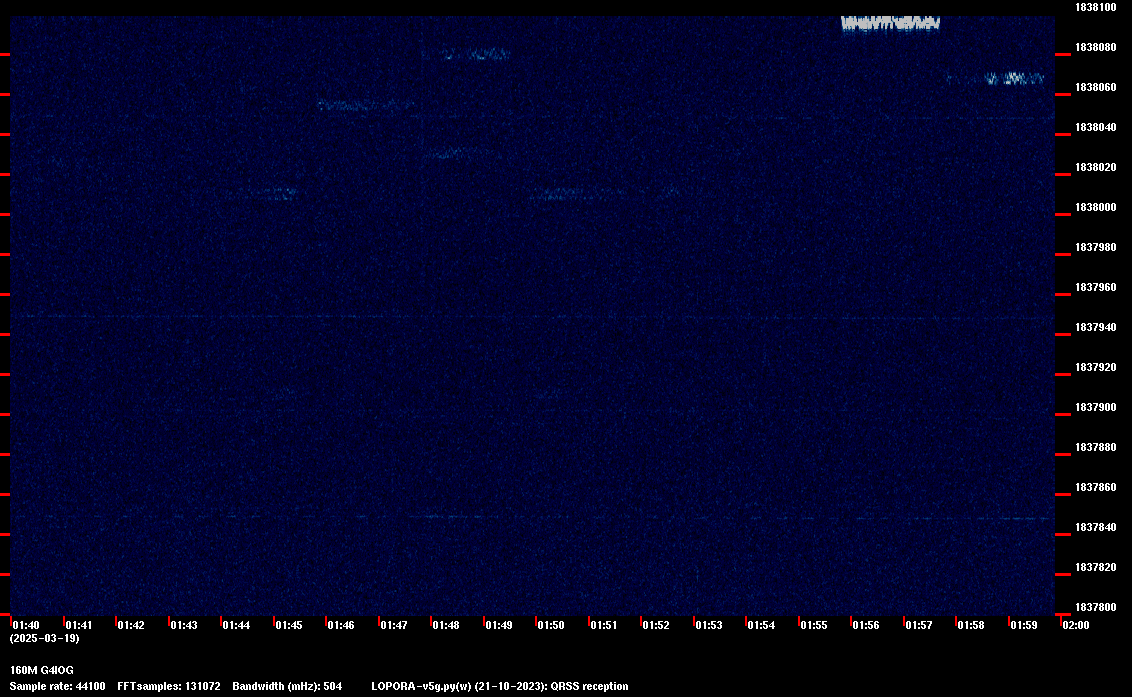Click the 1837840 frequency label

pos(1095,527)
